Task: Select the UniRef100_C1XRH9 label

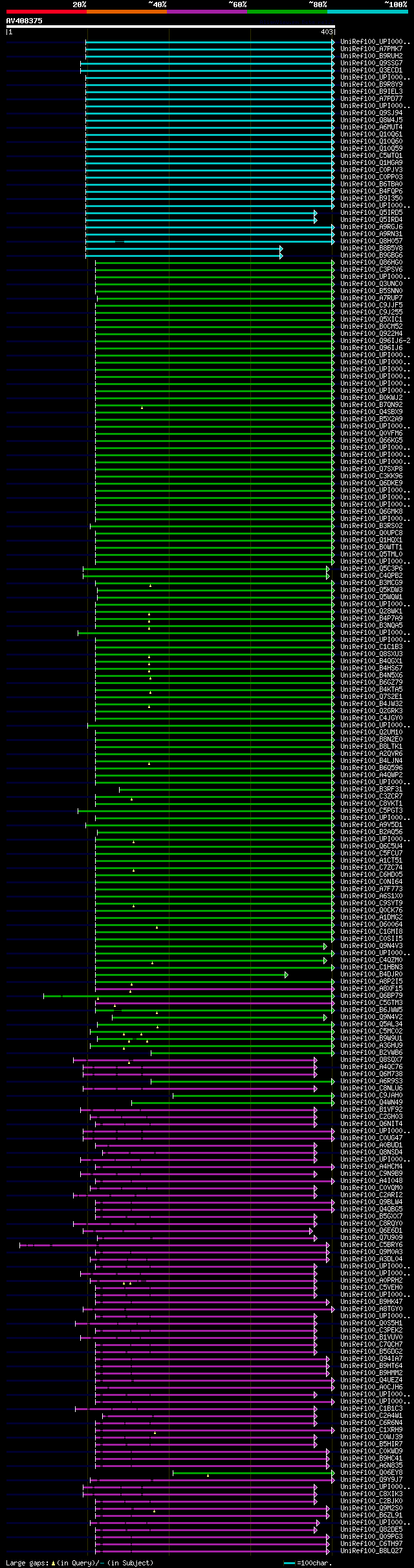Action: point(371,1430)
